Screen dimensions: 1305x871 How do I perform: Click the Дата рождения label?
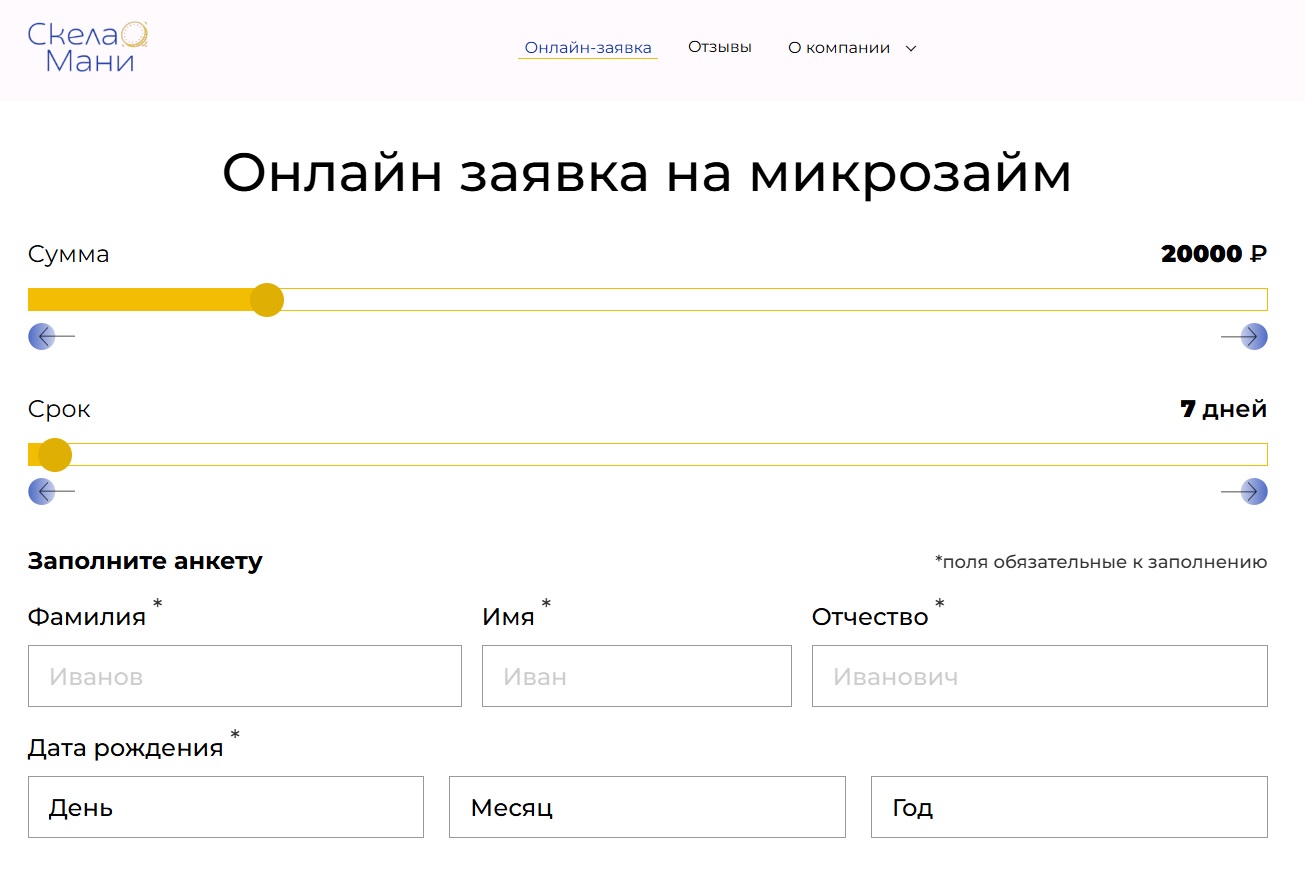coord(126,748)
